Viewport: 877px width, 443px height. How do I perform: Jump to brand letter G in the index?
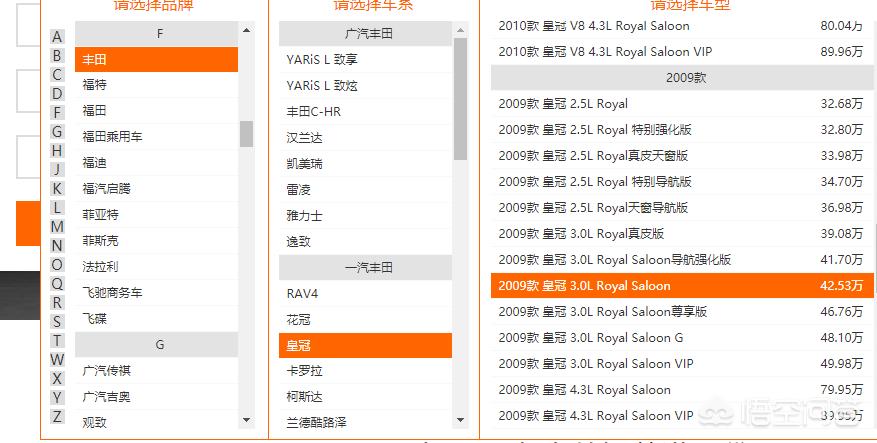tap(57, 132)
